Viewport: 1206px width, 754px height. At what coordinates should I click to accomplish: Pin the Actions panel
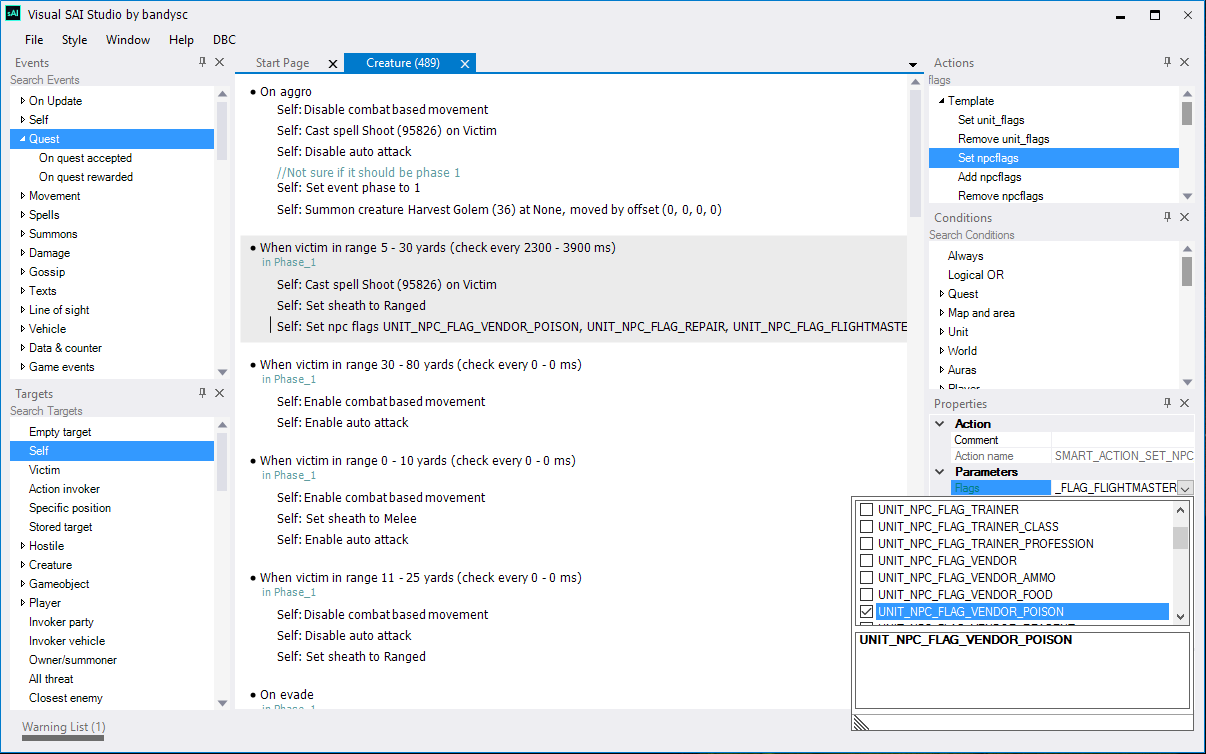(1166, 62)
